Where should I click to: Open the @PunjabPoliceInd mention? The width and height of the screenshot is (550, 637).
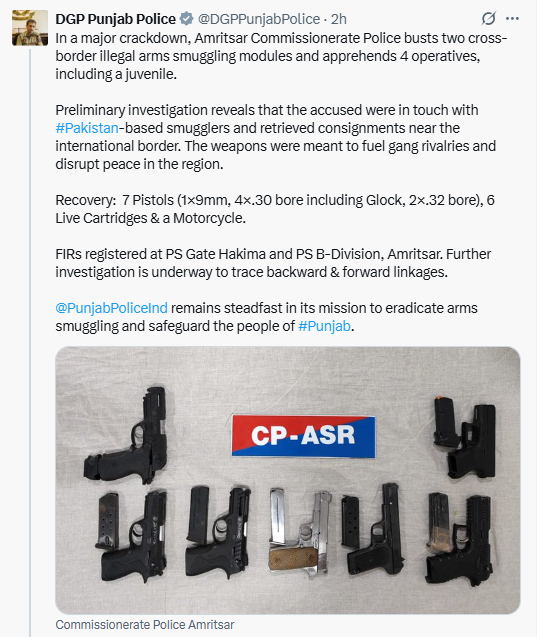click(x=111, y=308)
